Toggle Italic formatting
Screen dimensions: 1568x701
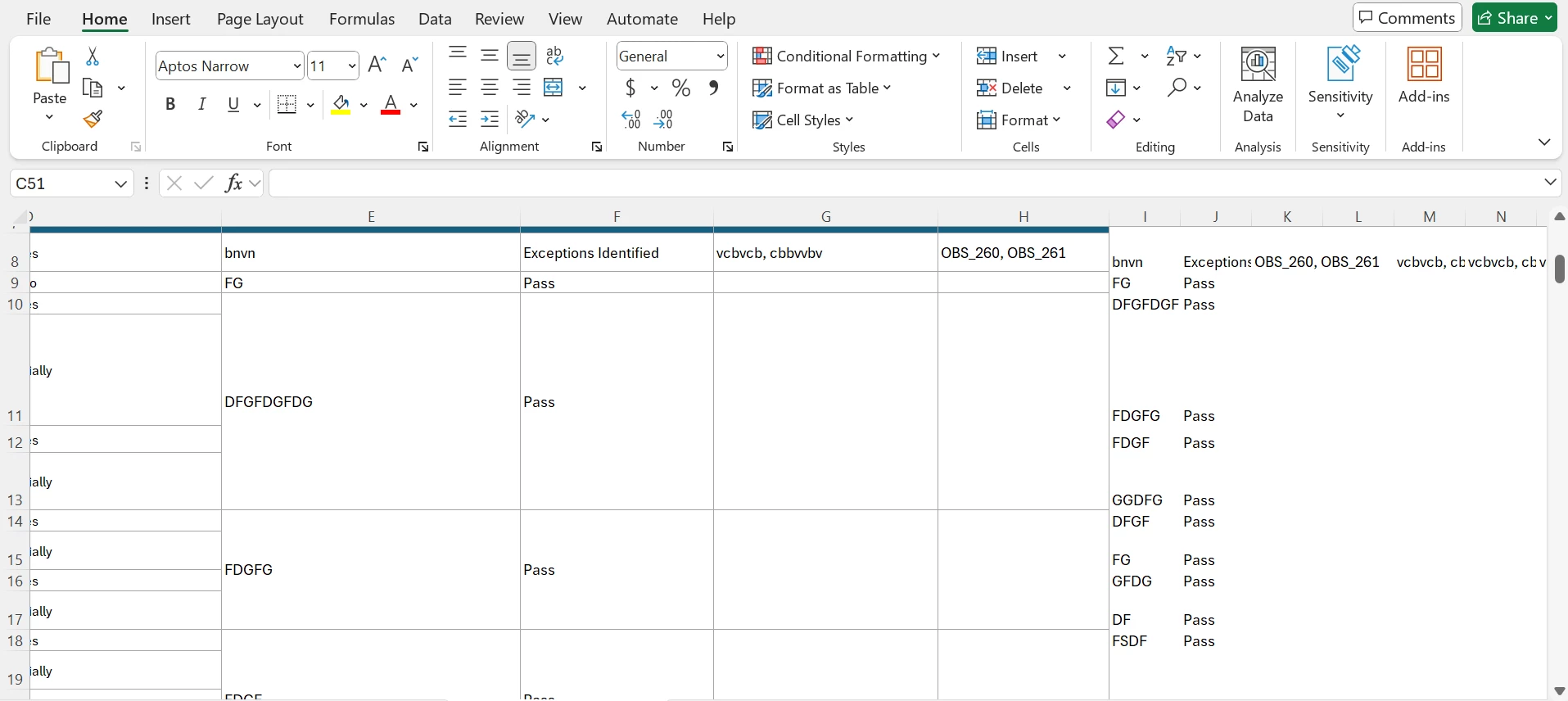202,104
